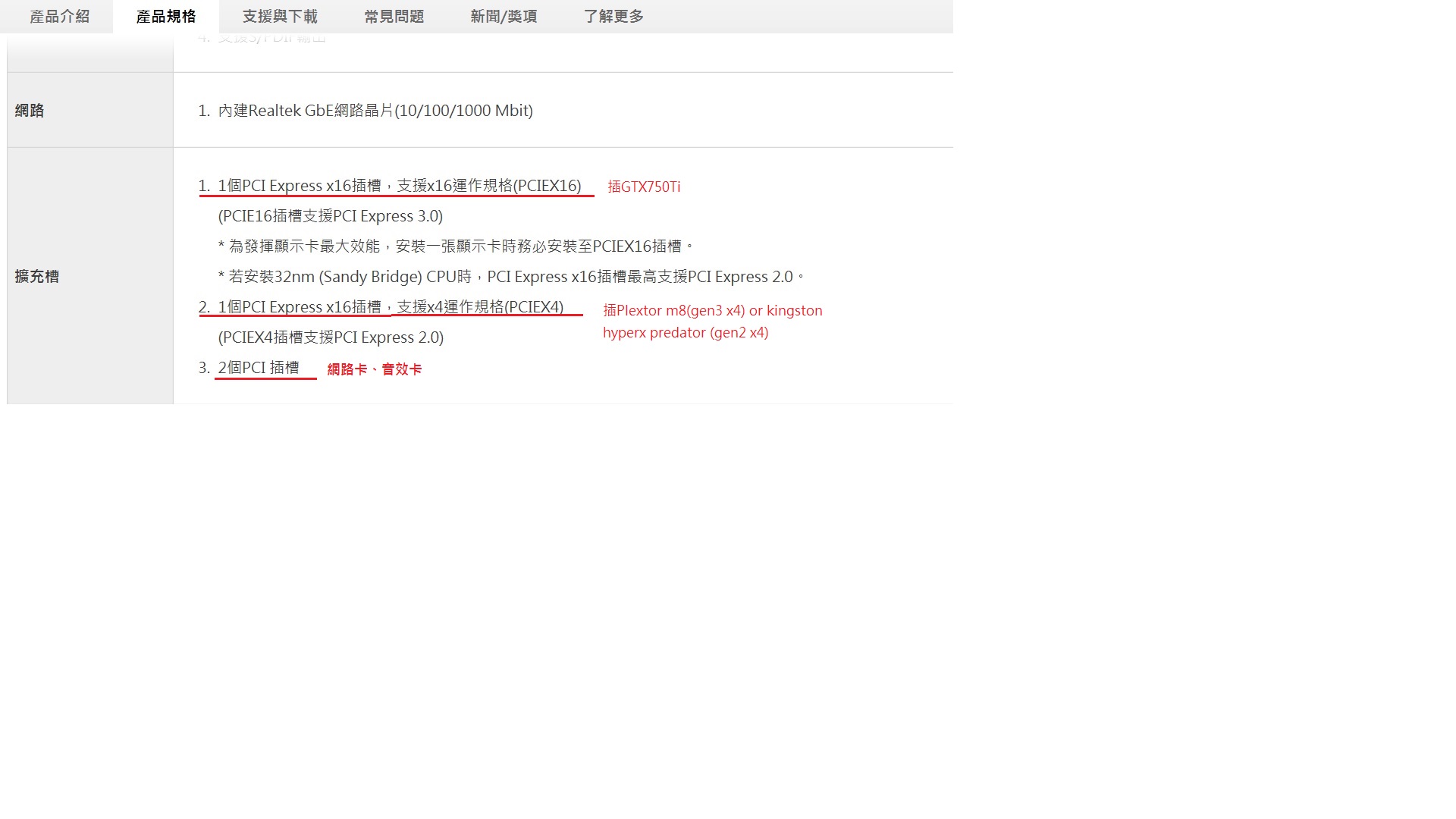Select the red 插GTX750Ti annotation
The height and width of the screenshot is (819, 1456).
(645, 187)
